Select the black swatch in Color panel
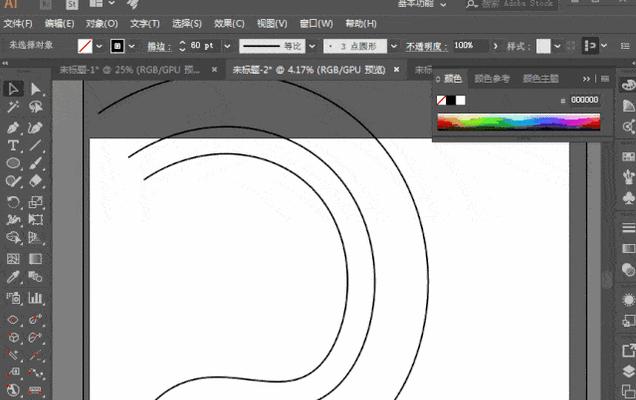636x400 pixels. 451,100
